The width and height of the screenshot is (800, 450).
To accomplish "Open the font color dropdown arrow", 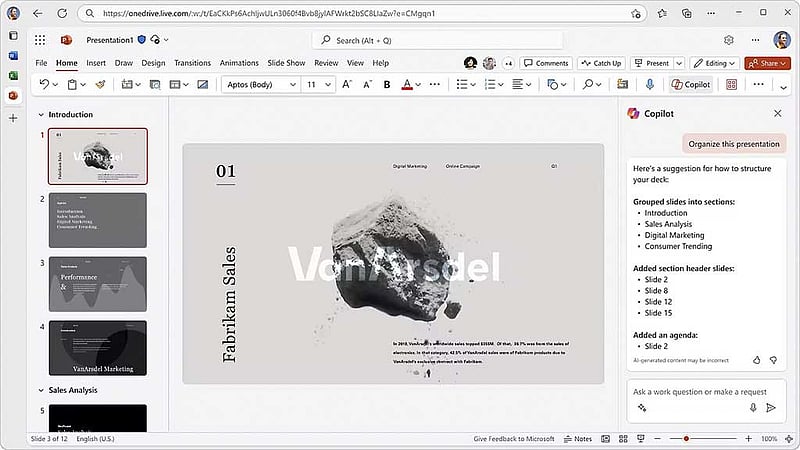I will 418,85.
